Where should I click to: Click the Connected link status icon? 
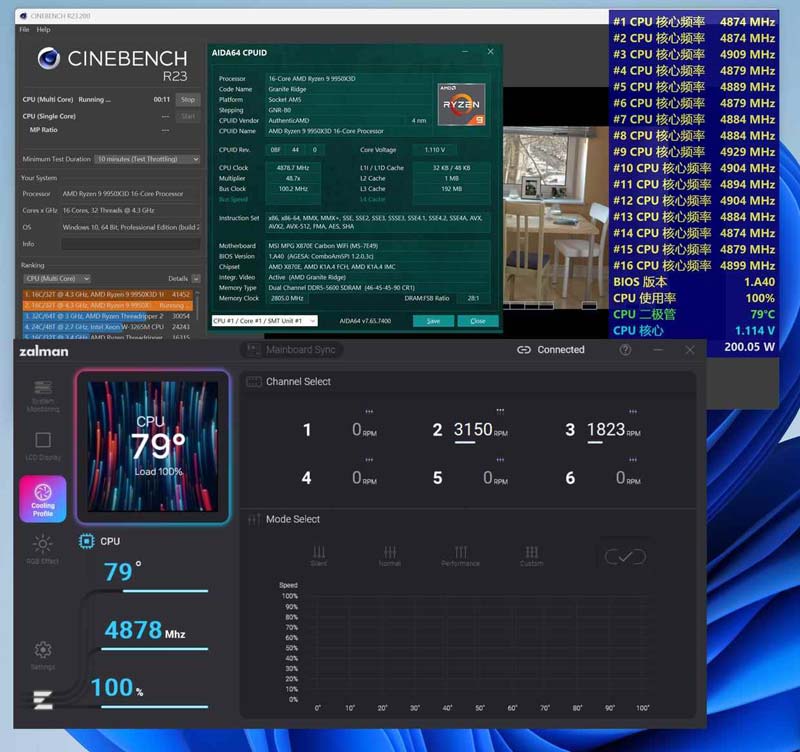click(x=523, y=350)
